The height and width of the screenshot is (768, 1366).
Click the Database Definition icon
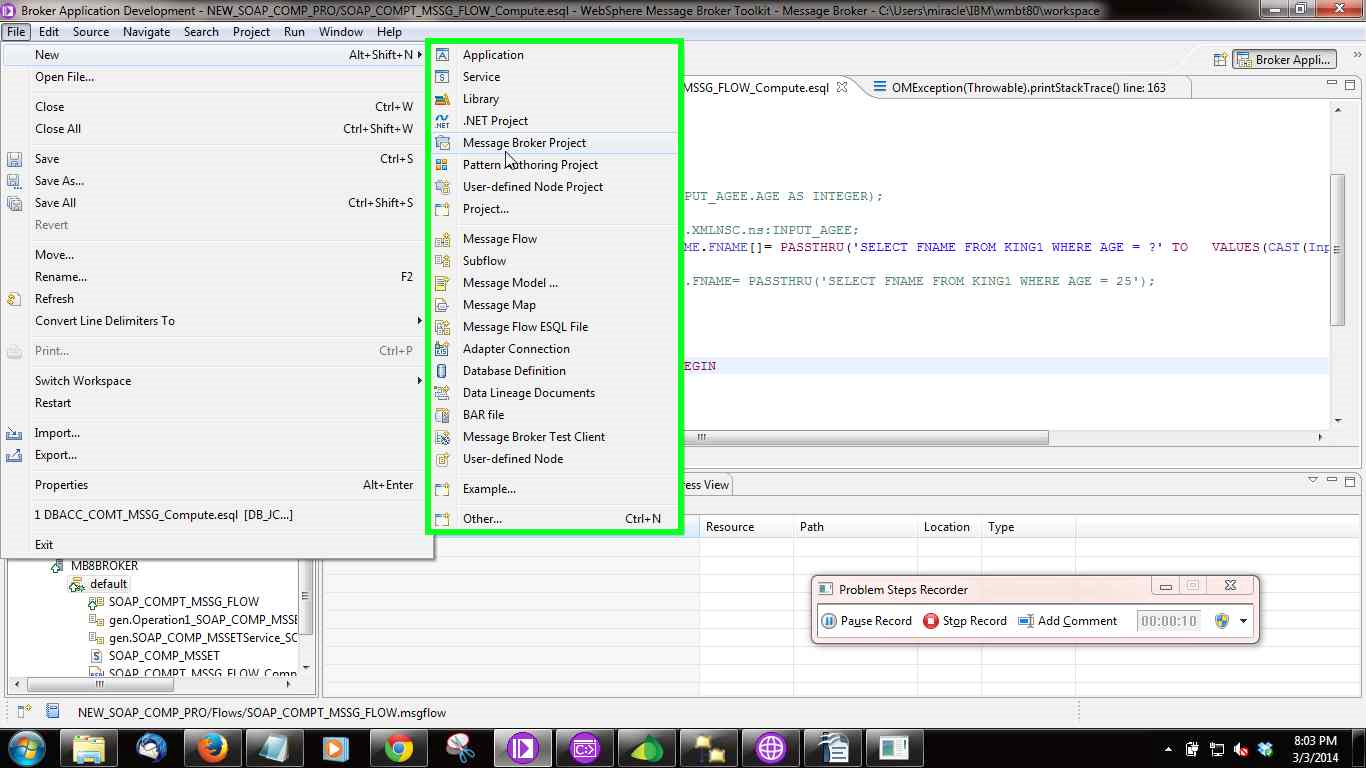click(442, 371)
